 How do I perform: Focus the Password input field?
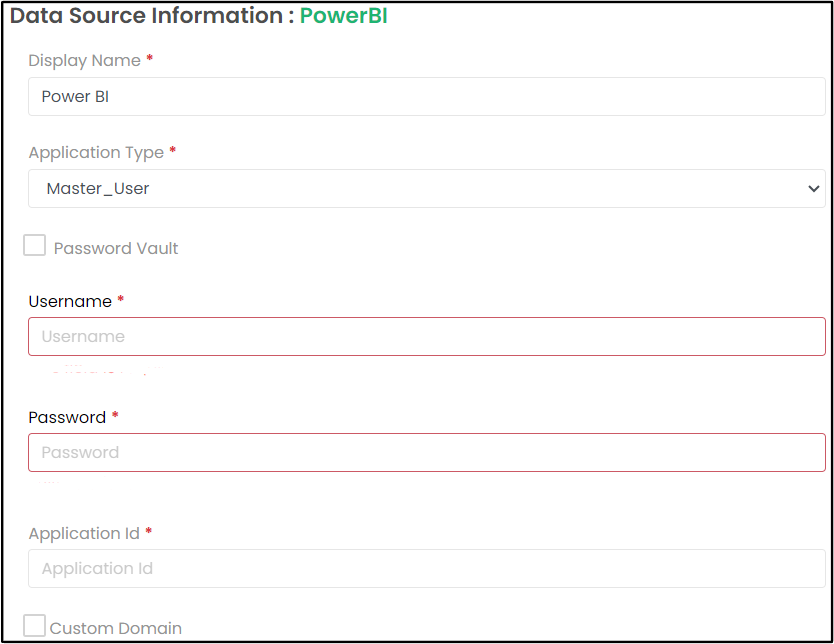426,452
